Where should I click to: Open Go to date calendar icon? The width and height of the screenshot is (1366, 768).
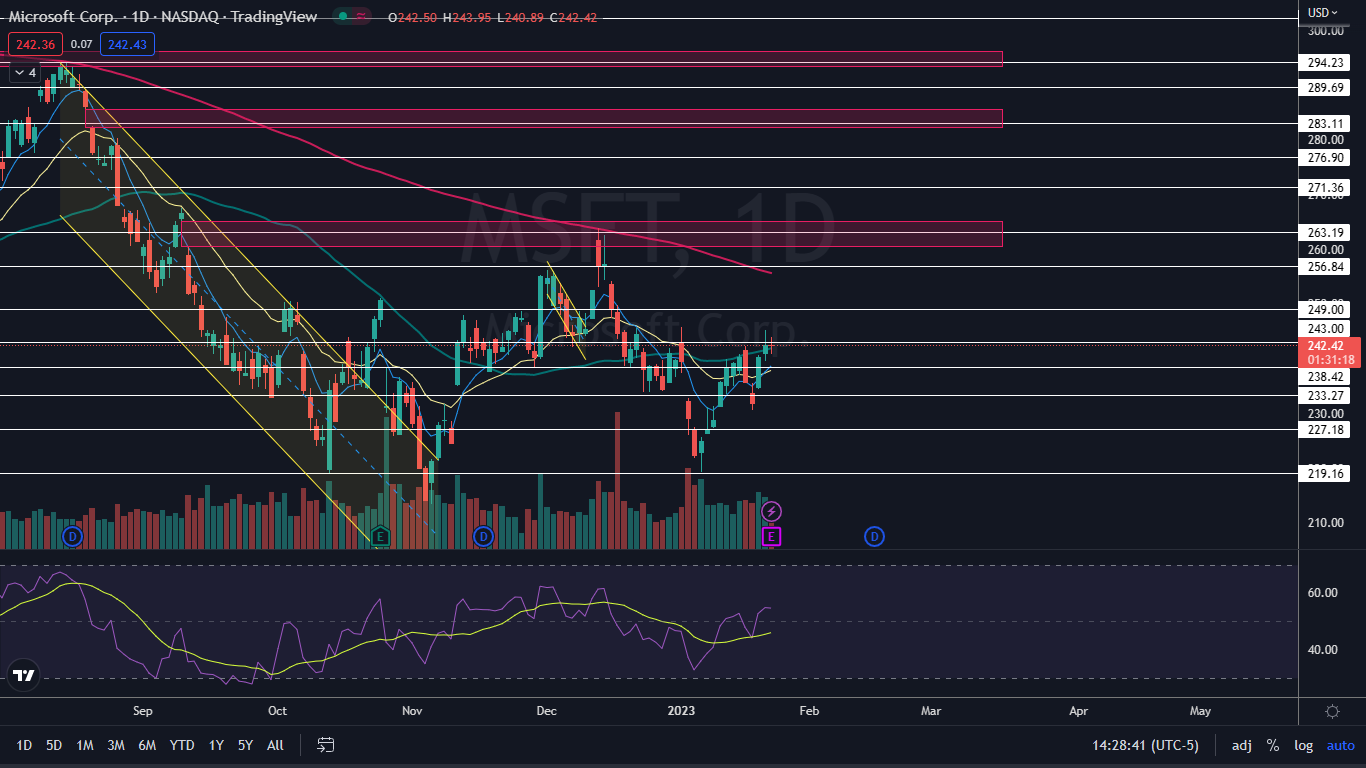pyautogui.click(x=325, y=744)
